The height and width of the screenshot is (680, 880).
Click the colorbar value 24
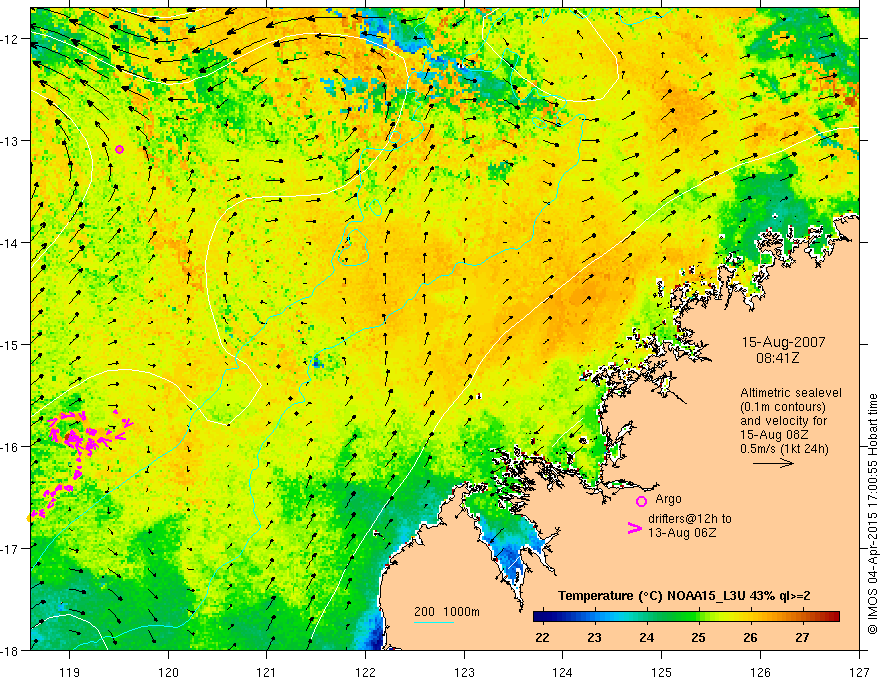coord(647,638)
